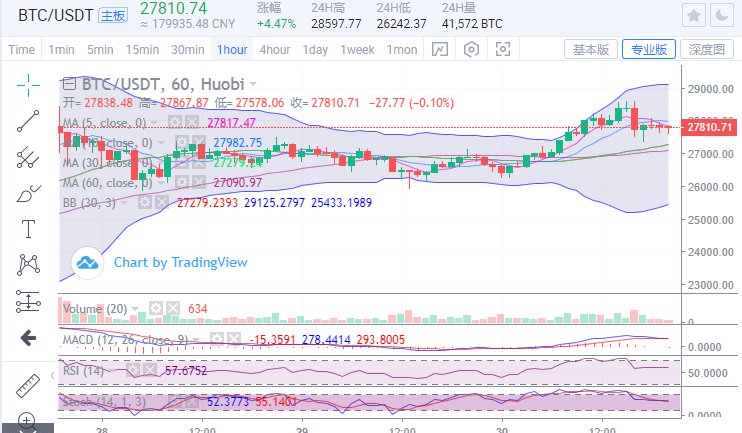Click the TradingView cloud logo
Image resolution: width=742 pixels, height=433 pixels.
tap(88, 263)
